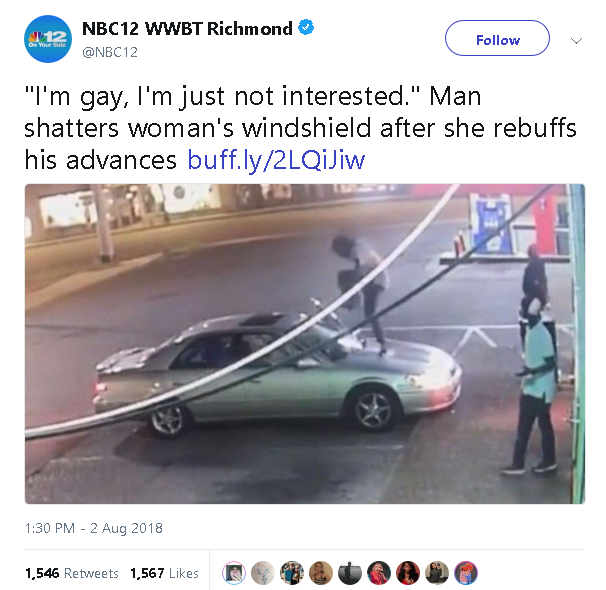The width and height of the screenshot is (606, 590).
Task: Follow the NBC12 WWBT Richmond account
Action: [x=497, y=38]
